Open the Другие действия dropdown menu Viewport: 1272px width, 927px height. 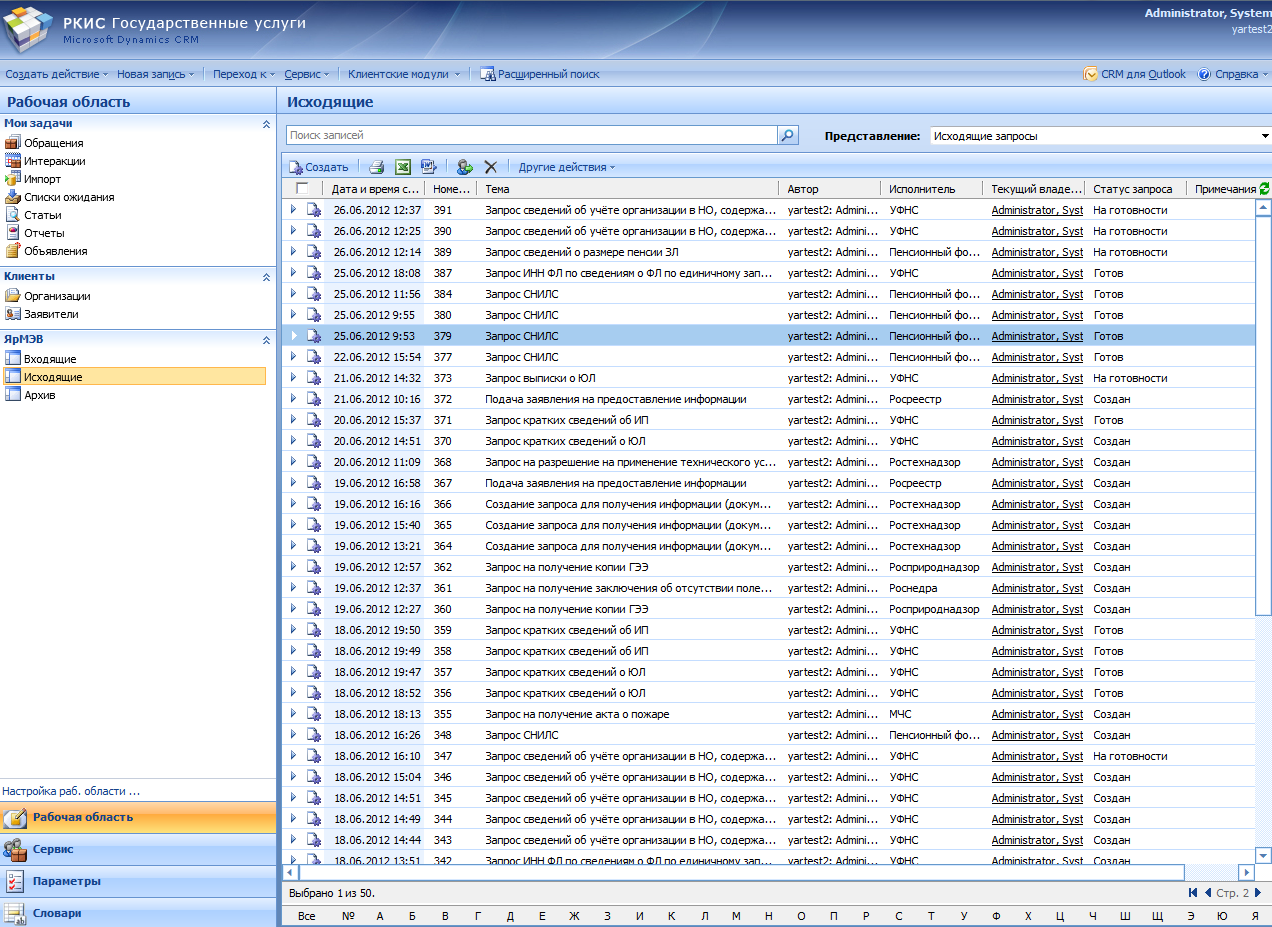(566, 167)
